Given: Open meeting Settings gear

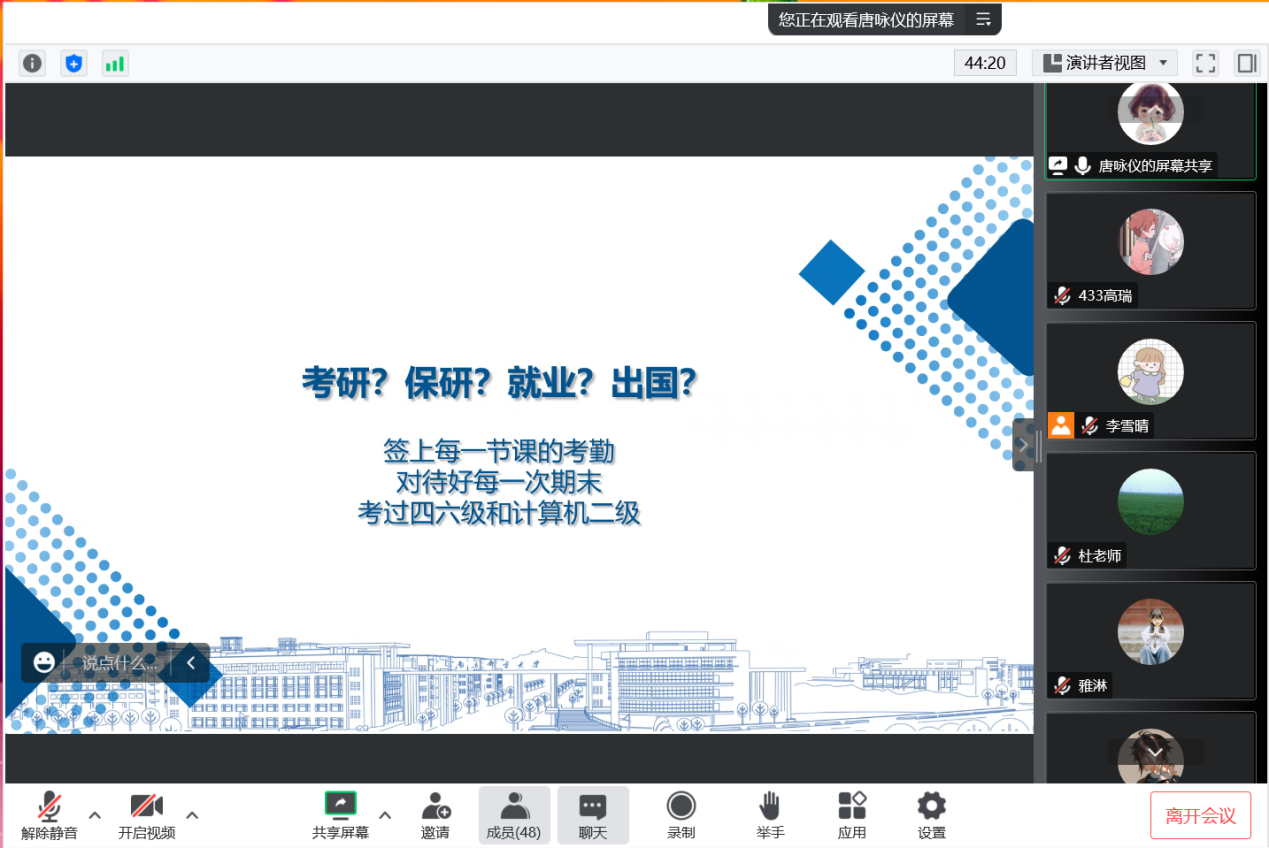Looking at the screenshot, I should coord(931,814).
